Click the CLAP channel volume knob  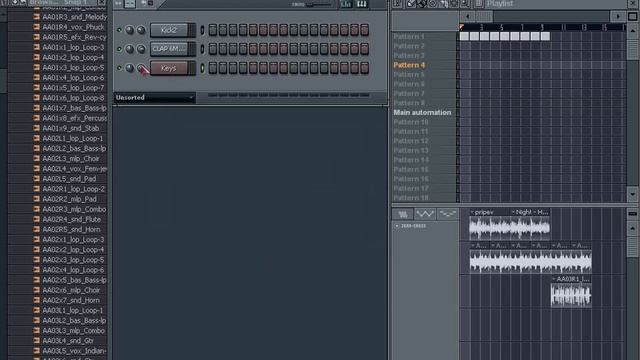[x=141, y=49]
